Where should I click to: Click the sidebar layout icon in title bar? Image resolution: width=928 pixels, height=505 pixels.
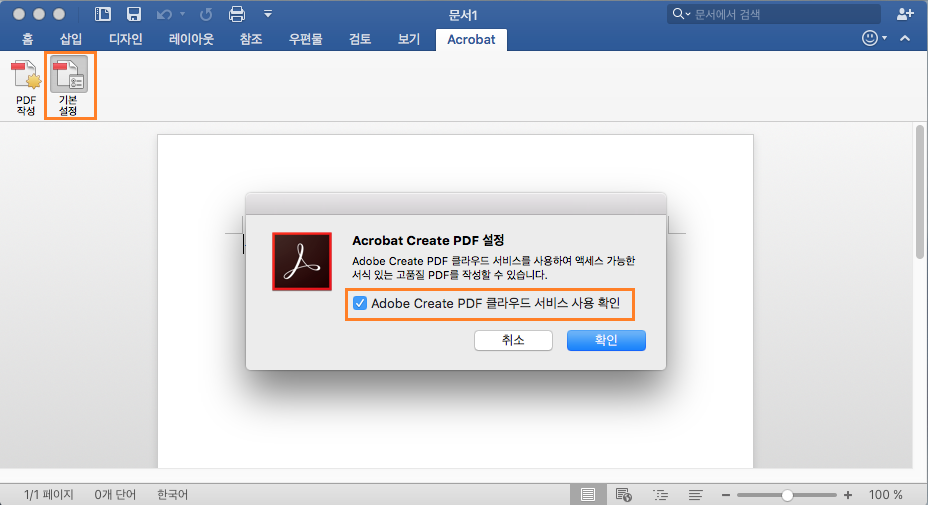[x=103, y=14]
